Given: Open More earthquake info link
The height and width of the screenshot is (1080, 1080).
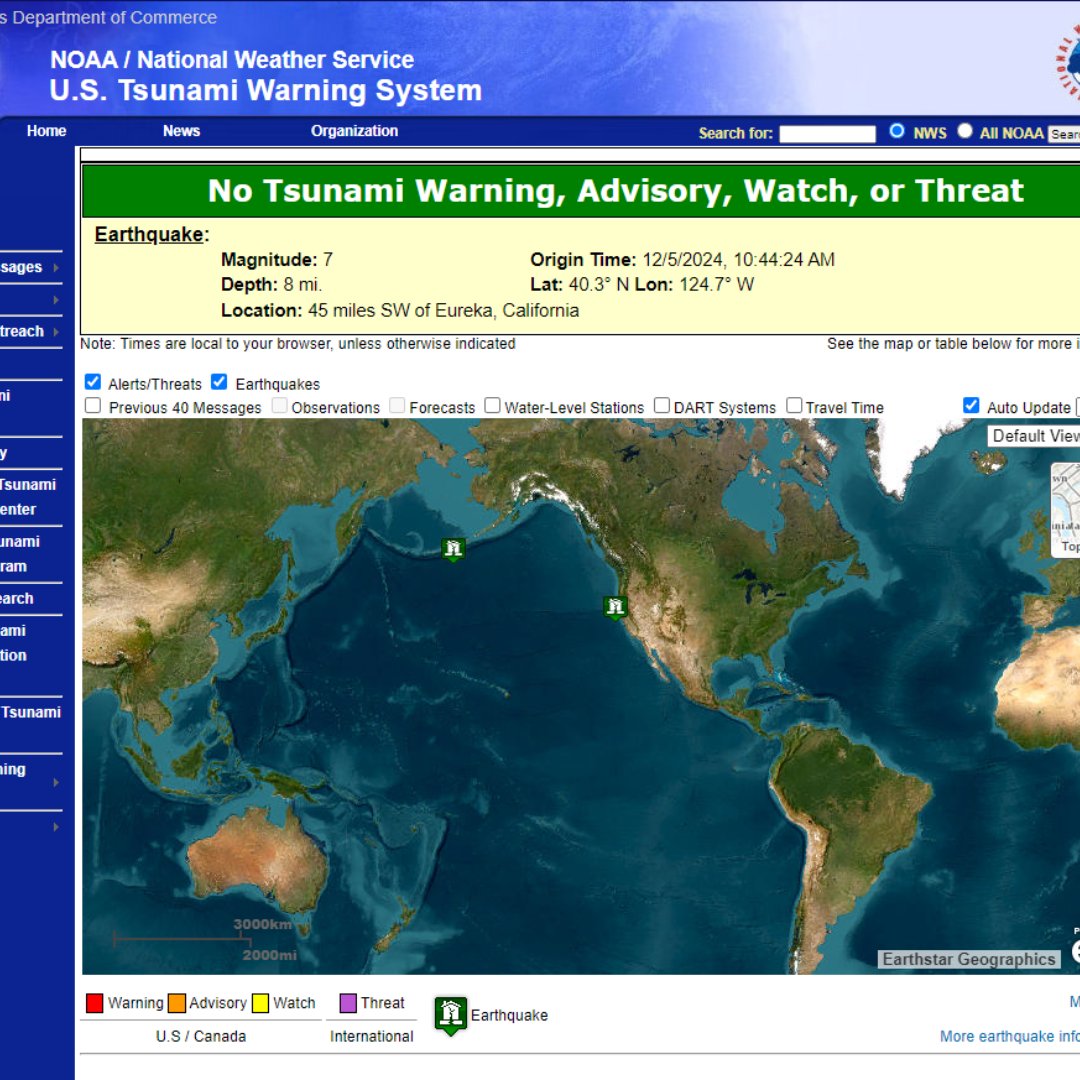Looking at the screenshot, I should 1009,1036.
